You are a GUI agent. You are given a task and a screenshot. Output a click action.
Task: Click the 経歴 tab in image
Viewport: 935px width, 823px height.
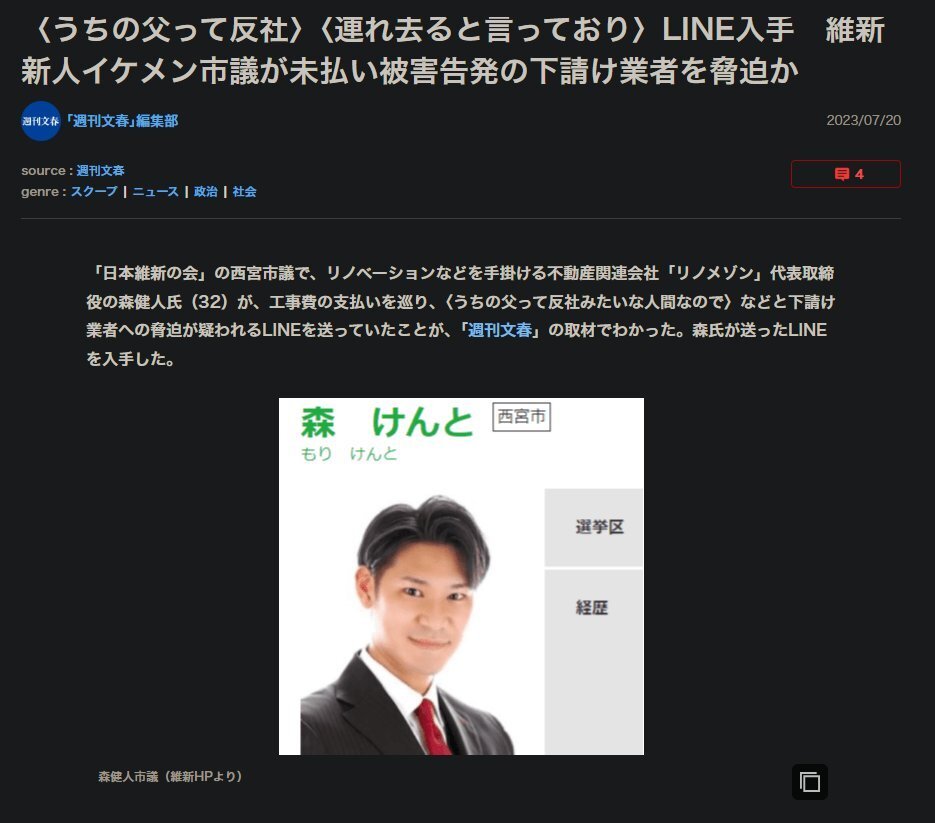(x=594, y=608)
